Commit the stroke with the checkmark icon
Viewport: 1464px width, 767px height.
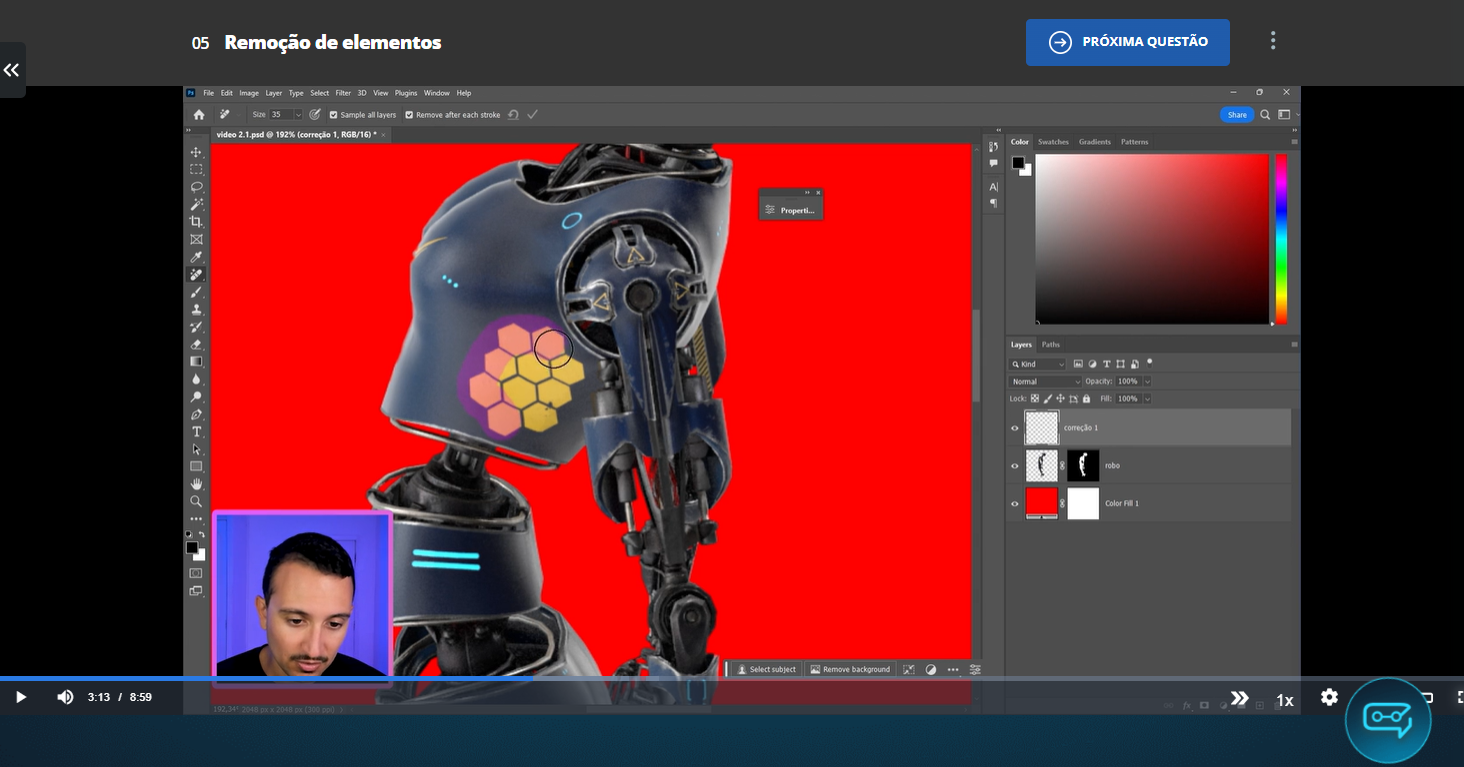pos(532,115)
